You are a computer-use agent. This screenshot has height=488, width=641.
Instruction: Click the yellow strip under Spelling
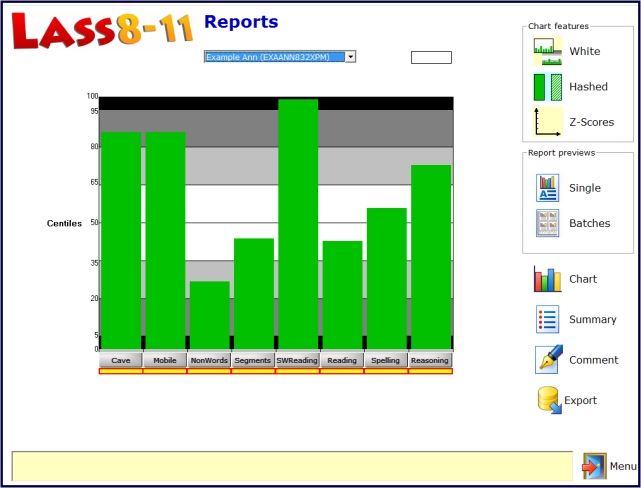coord(386,371)
